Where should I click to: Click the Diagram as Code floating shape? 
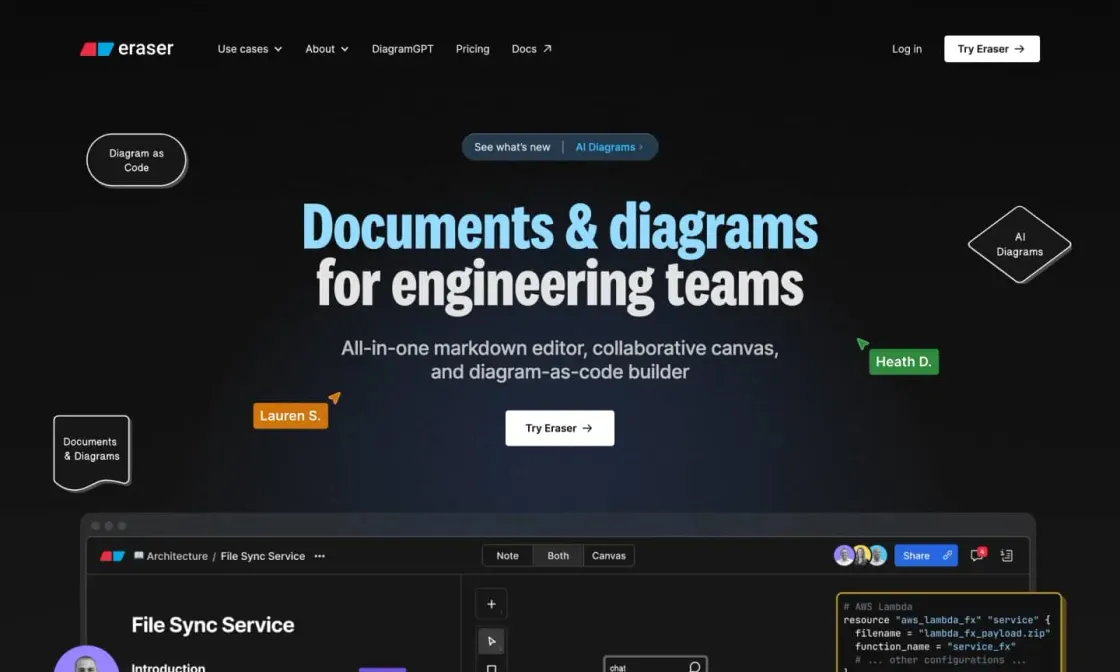[136, 160]
